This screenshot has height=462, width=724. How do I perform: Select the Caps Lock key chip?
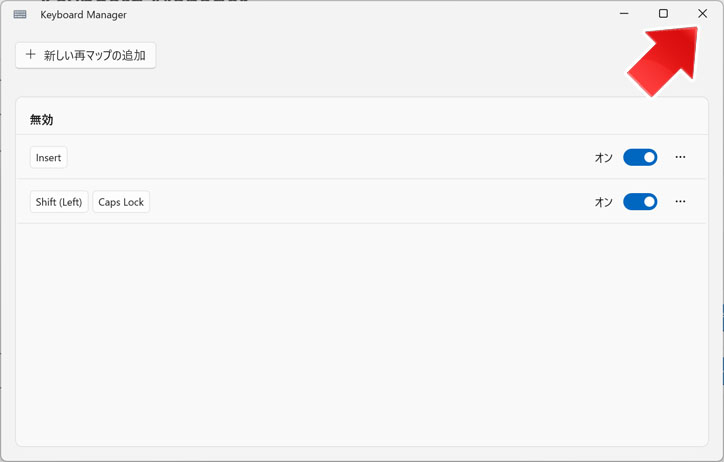pos(121,202)
